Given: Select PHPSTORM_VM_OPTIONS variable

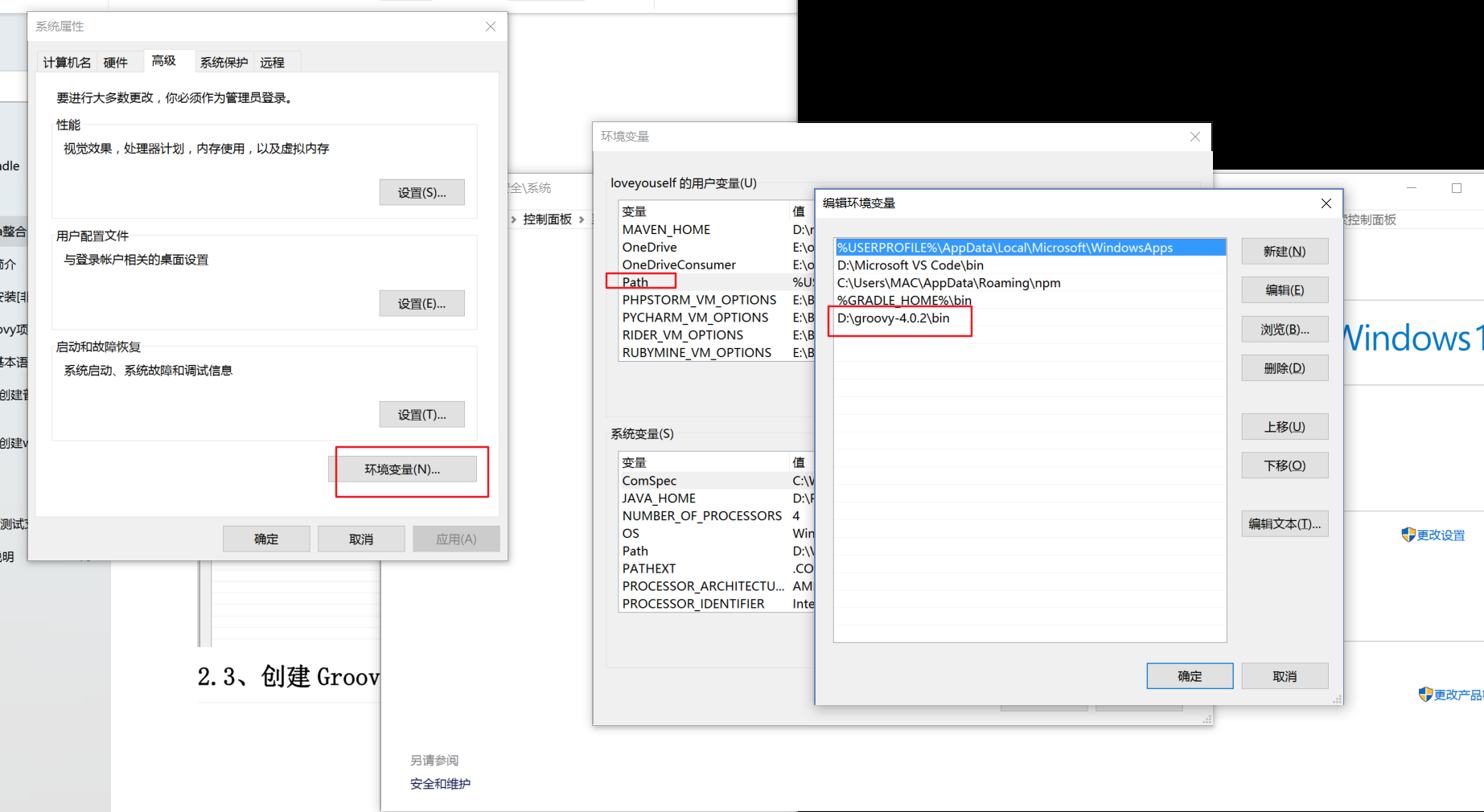Looking at the screenshot, I should pos(717,300).
